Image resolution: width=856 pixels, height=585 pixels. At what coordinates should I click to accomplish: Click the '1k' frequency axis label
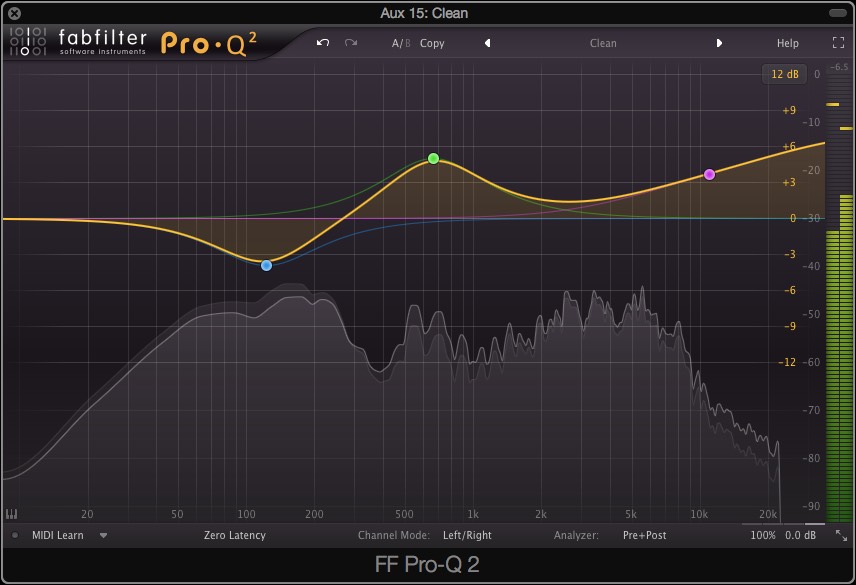click(473, 514)
